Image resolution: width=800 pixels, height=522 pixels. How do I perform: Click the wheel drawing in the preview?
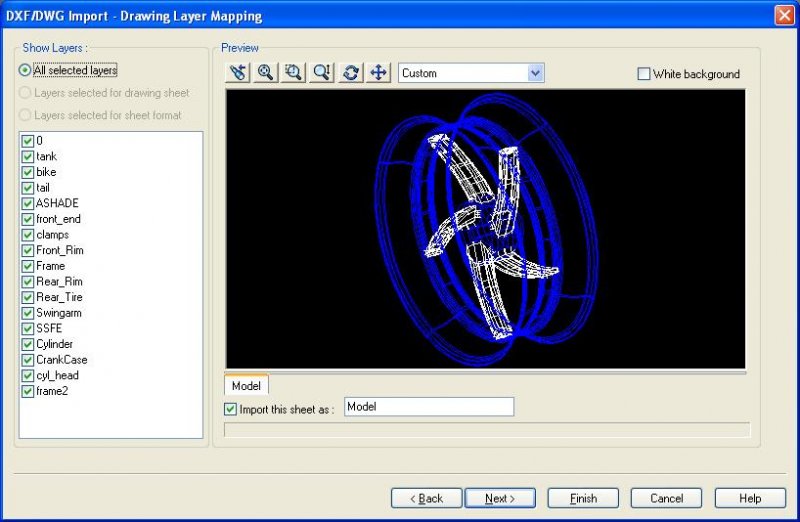[486, 229]
